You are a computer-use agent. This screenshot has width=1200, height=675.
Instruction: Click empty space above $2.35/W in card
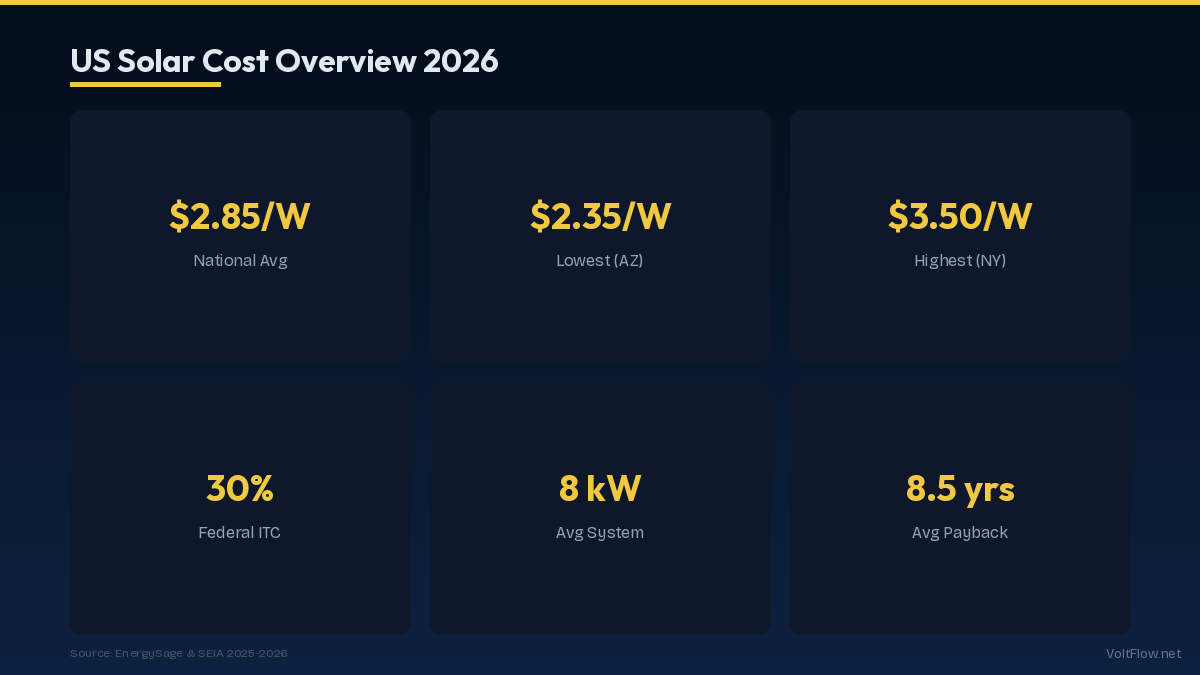point(600,150)
